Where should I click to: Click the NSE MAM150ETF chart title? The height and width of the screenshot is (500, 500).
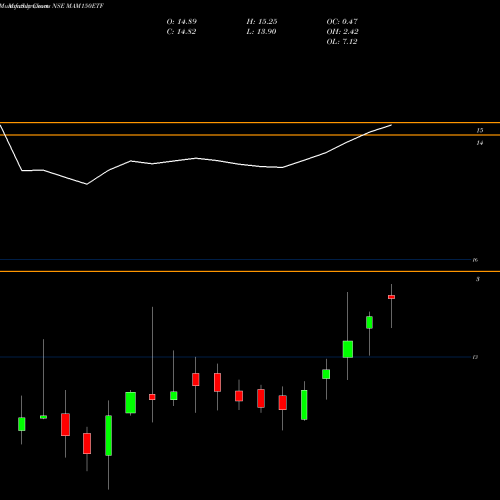pos(52,6)
